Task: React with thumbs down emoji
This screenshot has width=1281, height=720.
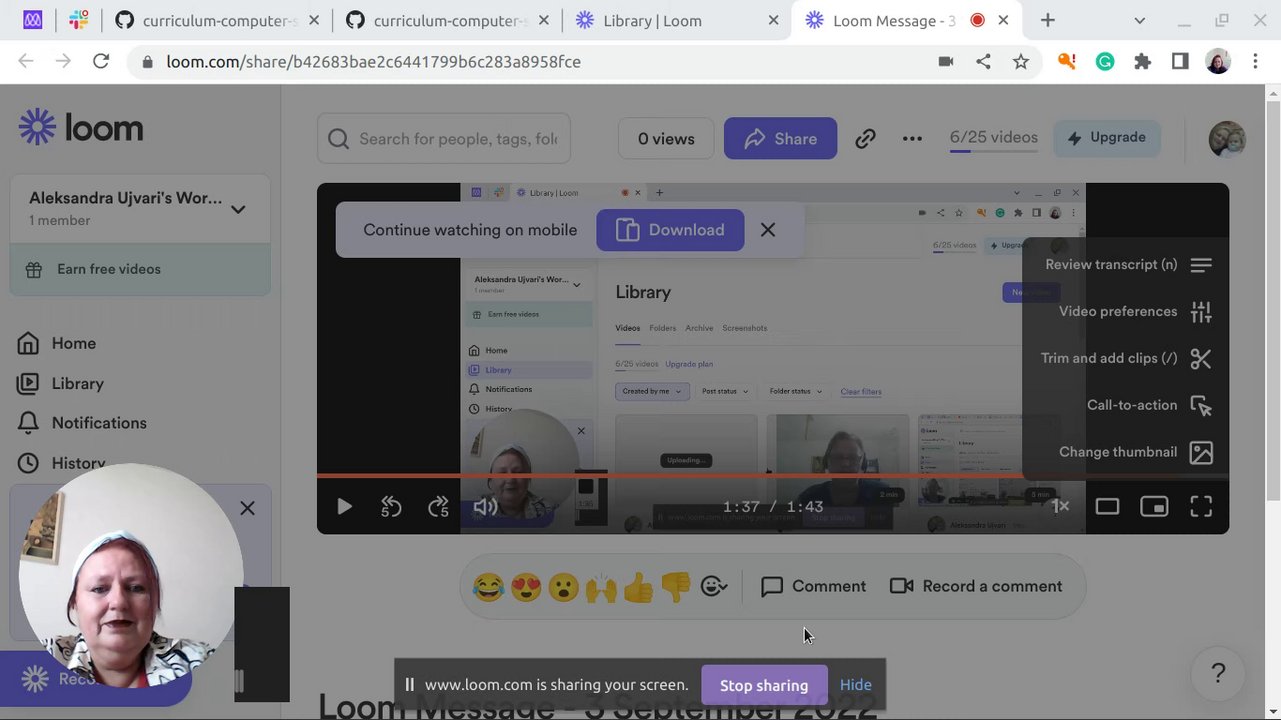Action: click(676, 587)
